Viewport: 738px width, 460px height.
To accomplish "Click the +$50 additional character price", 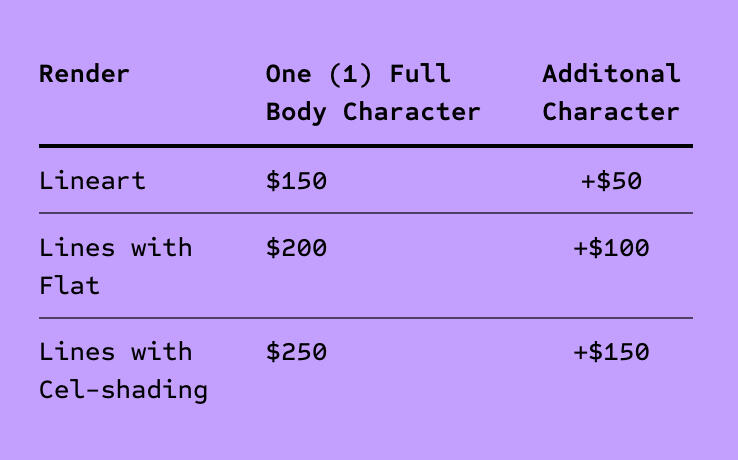I will [x=611, y=181].
